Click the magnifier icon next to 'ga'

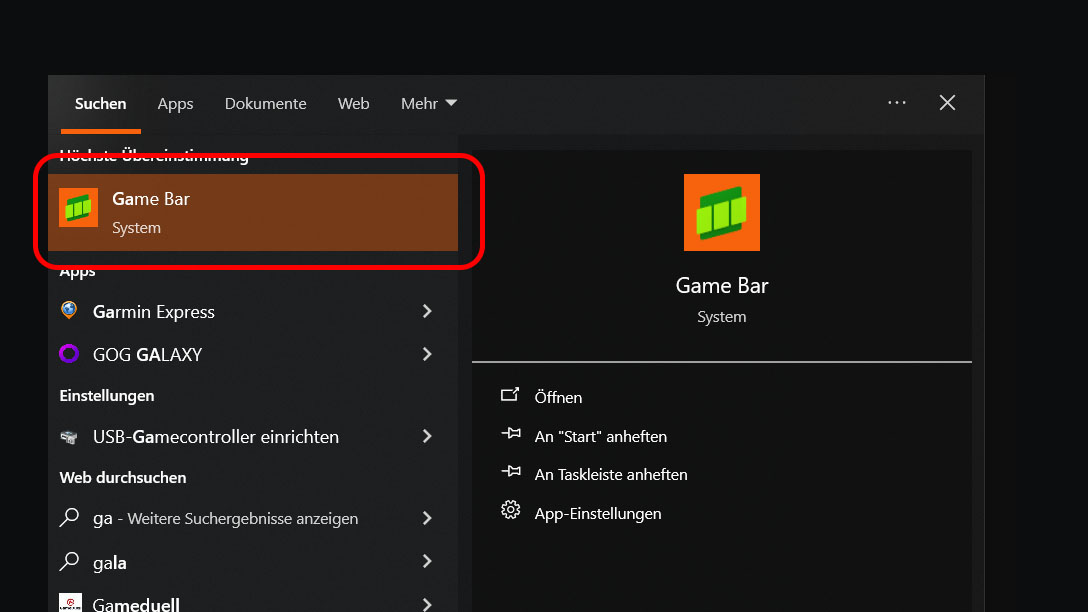point(68,518)
